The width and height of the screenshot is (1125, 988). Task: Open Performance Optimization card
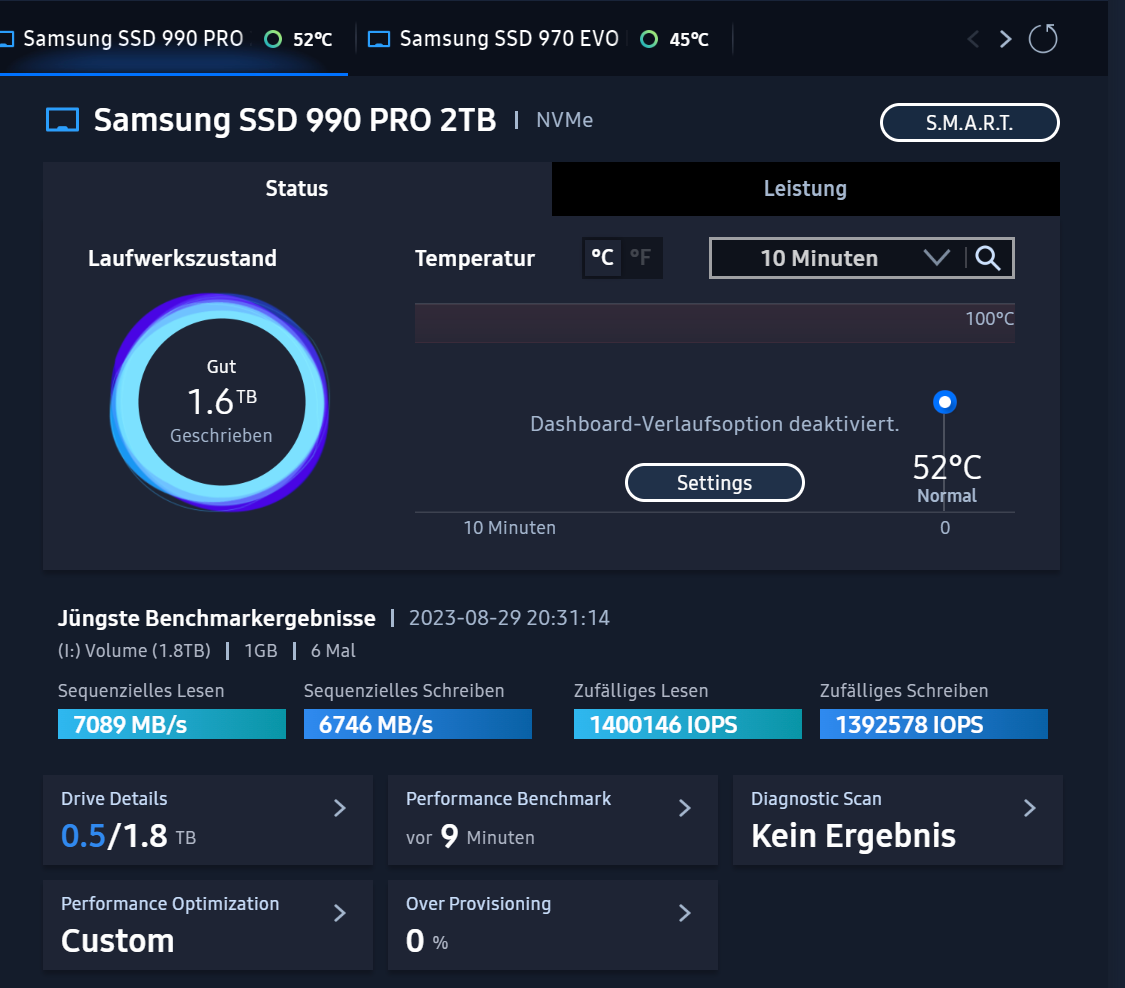pos(208,925)
